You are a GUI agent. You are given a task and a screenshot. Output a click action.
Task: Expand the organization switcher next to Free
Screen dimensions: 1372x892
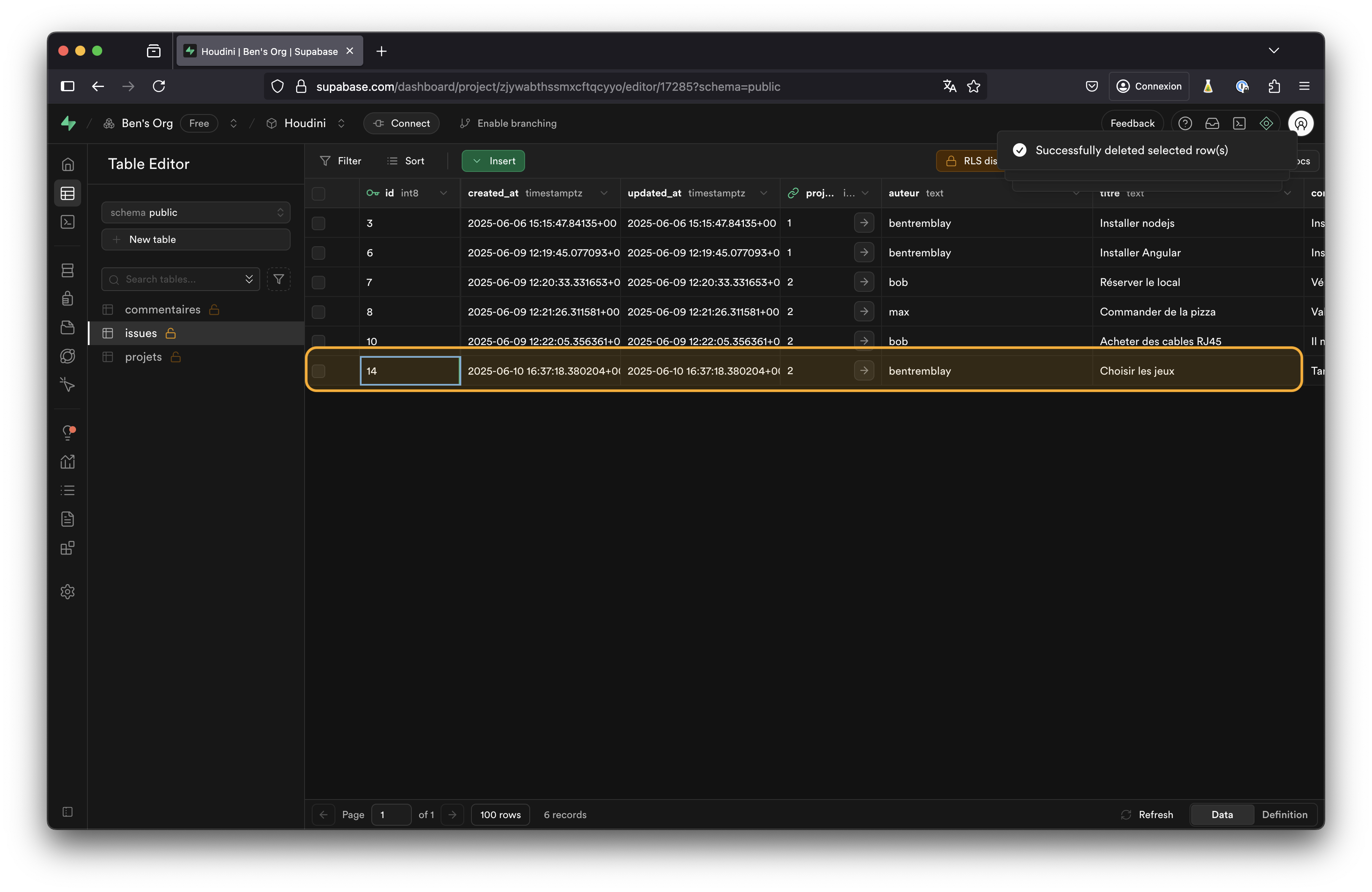tap(234, 123)
